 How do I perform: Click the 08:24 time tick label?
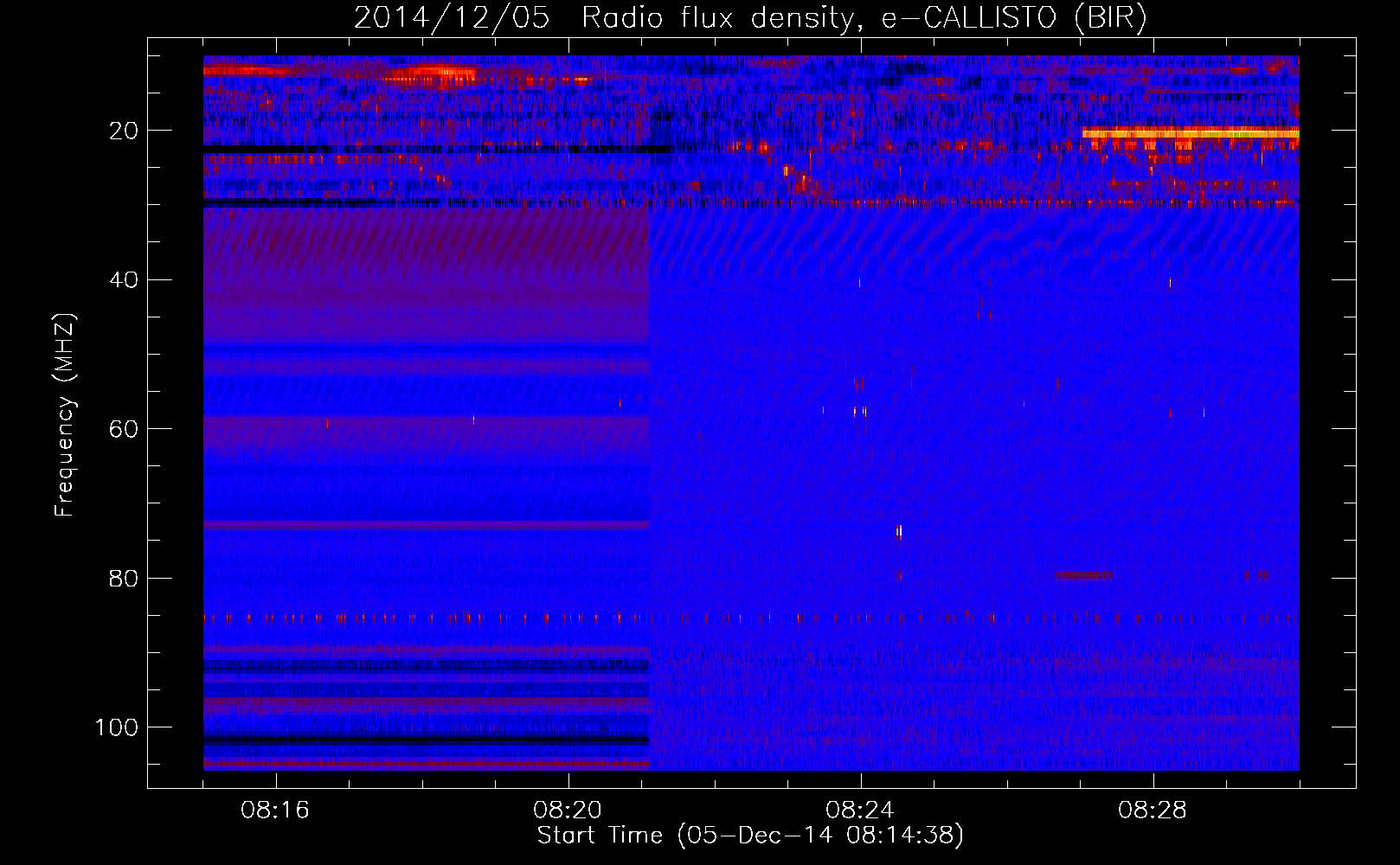pos(860,811)
